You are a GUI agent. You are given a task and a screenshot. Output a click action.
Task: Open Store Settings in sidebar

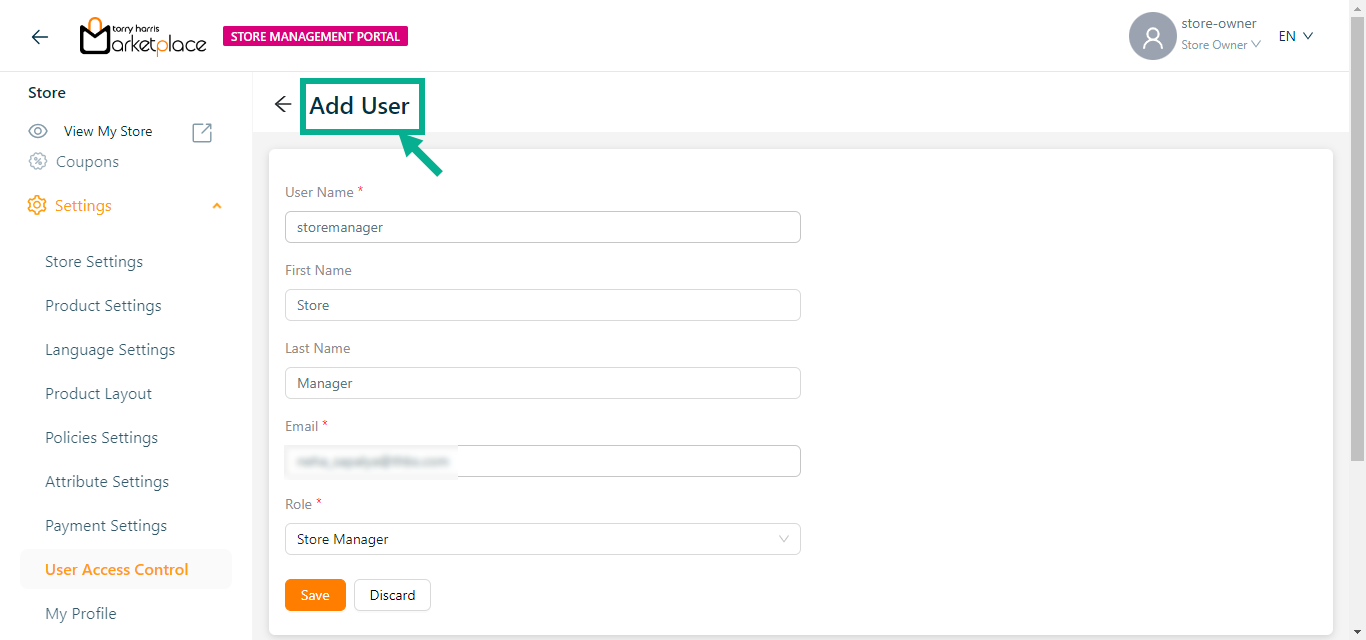click(94, 262)
